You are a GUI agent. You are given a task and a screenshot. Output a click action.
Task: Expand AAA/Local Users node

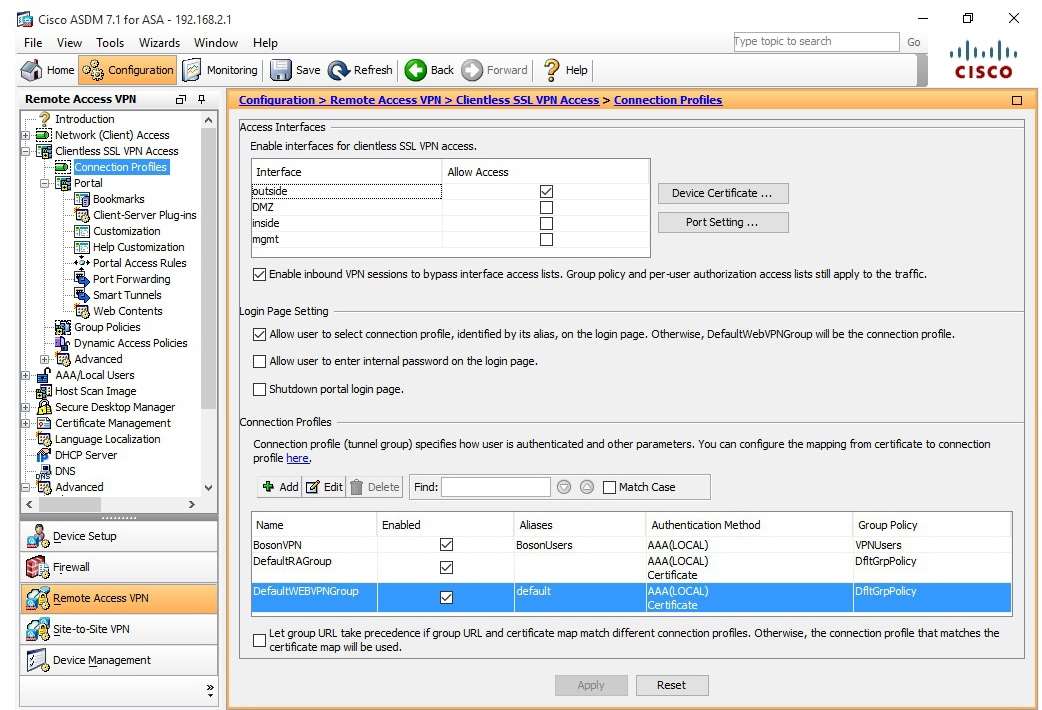coord(25,375)
